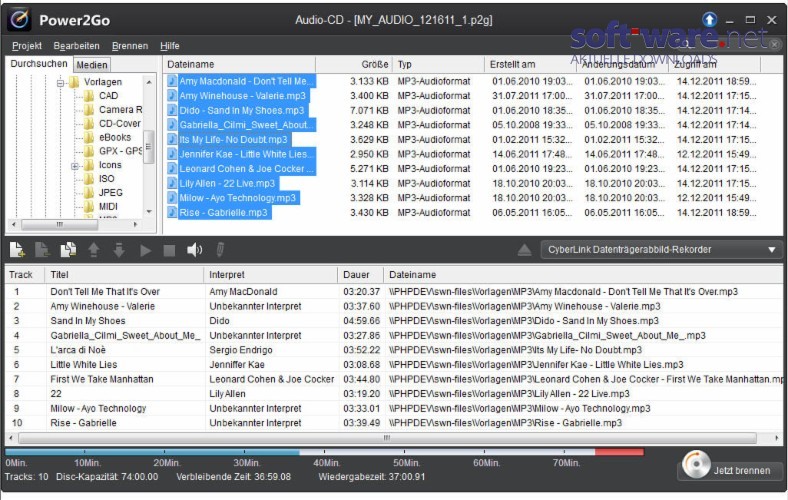This screenshot has height=500, width=788.
Task: Sort files by Dateiname column header
Action: [240, 64]
